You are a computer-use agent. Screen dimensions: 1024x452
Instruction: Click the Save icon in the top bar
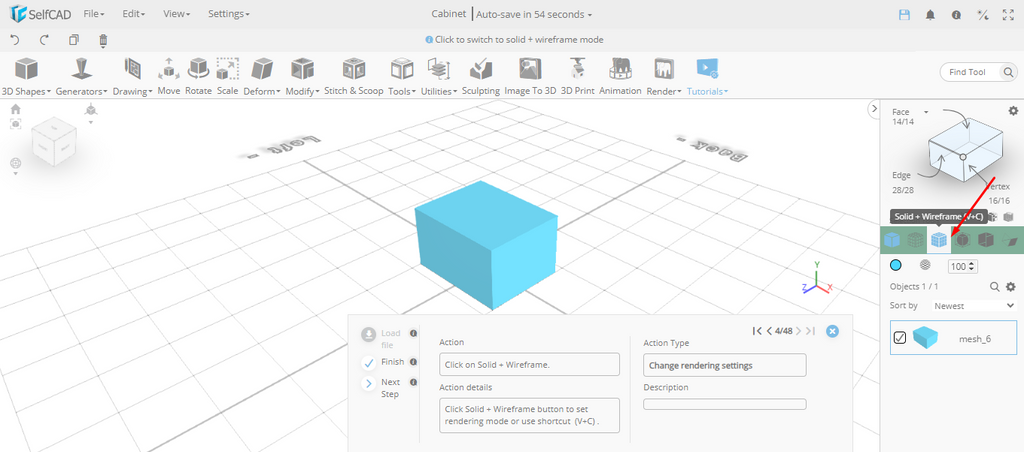click(905, 15)
